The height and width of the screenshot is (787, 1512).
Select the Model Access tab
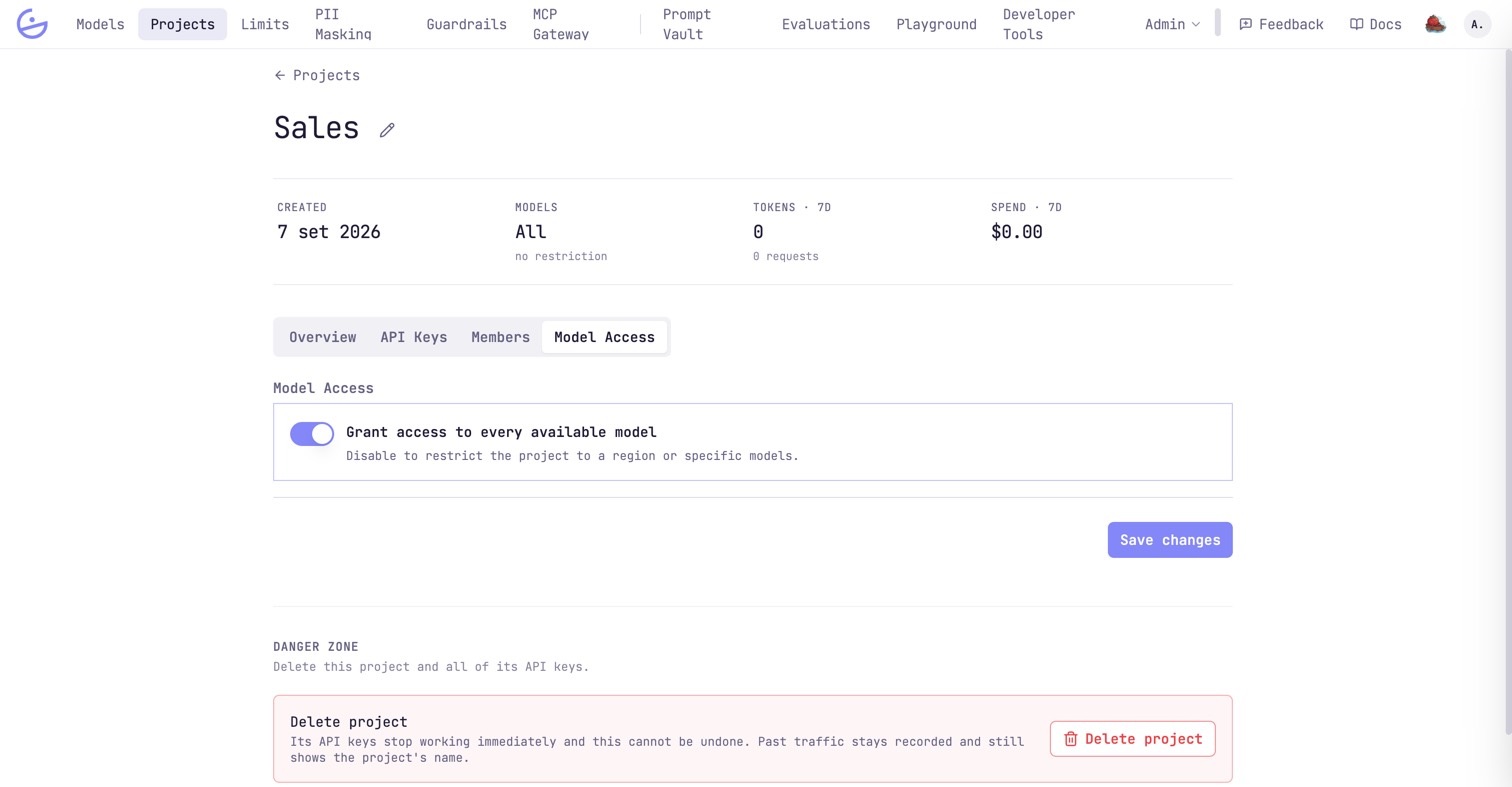pos(604,337)
